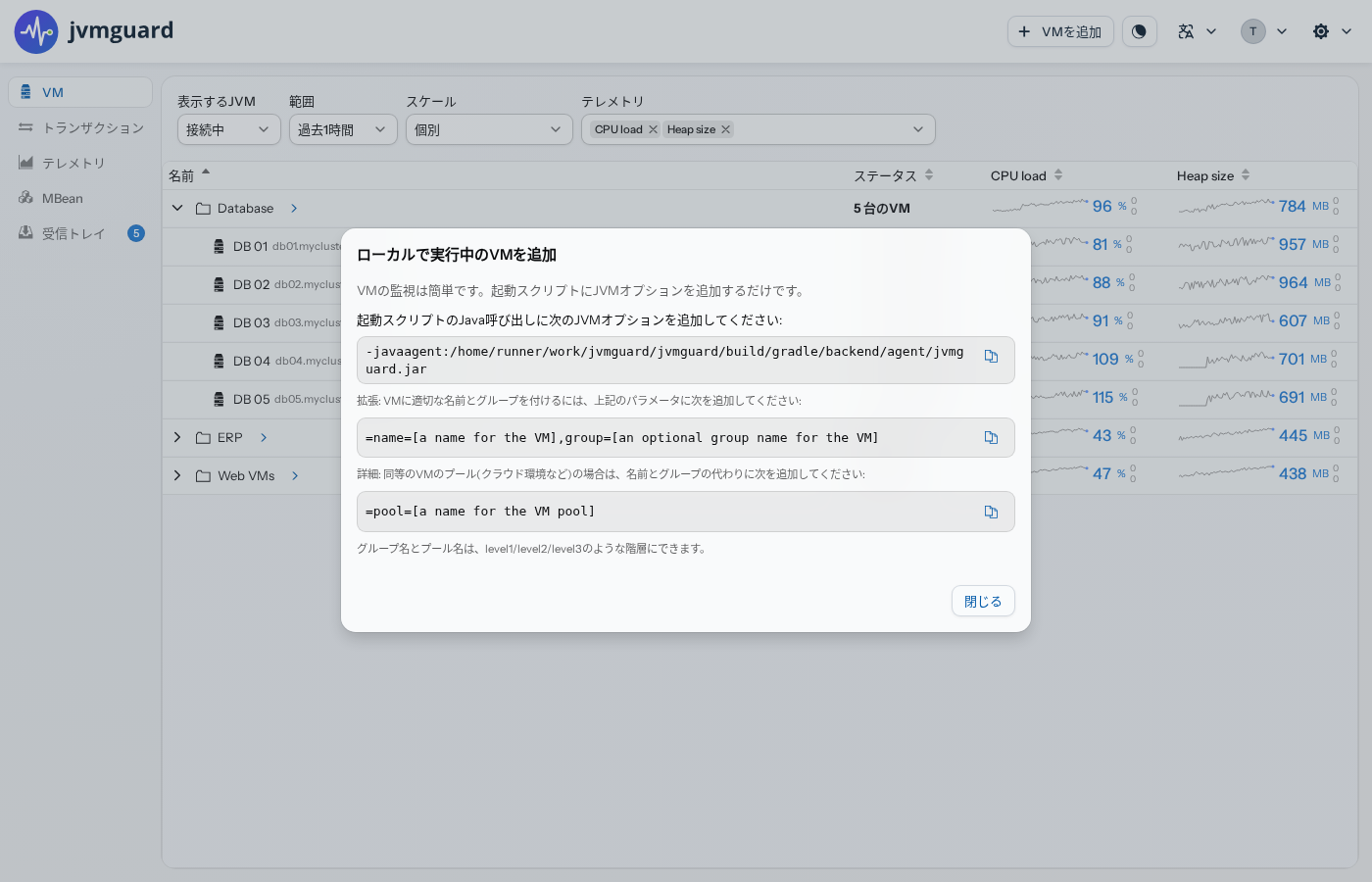Open the language selector menu

(x=1197, y=31)
